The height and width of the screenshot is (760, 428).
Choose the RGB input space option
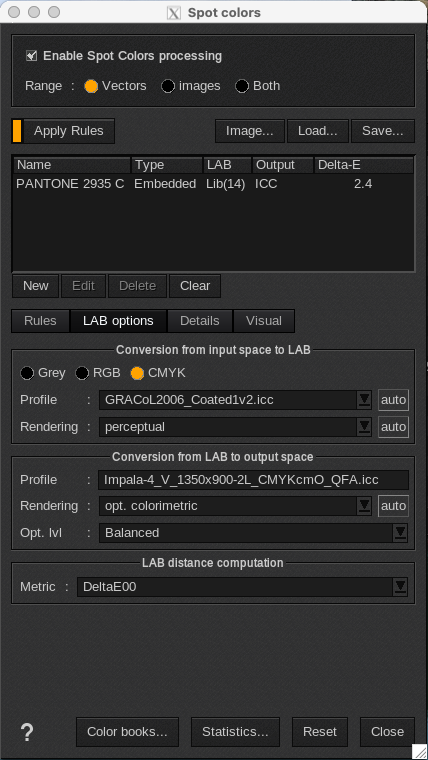coord(82,373)
